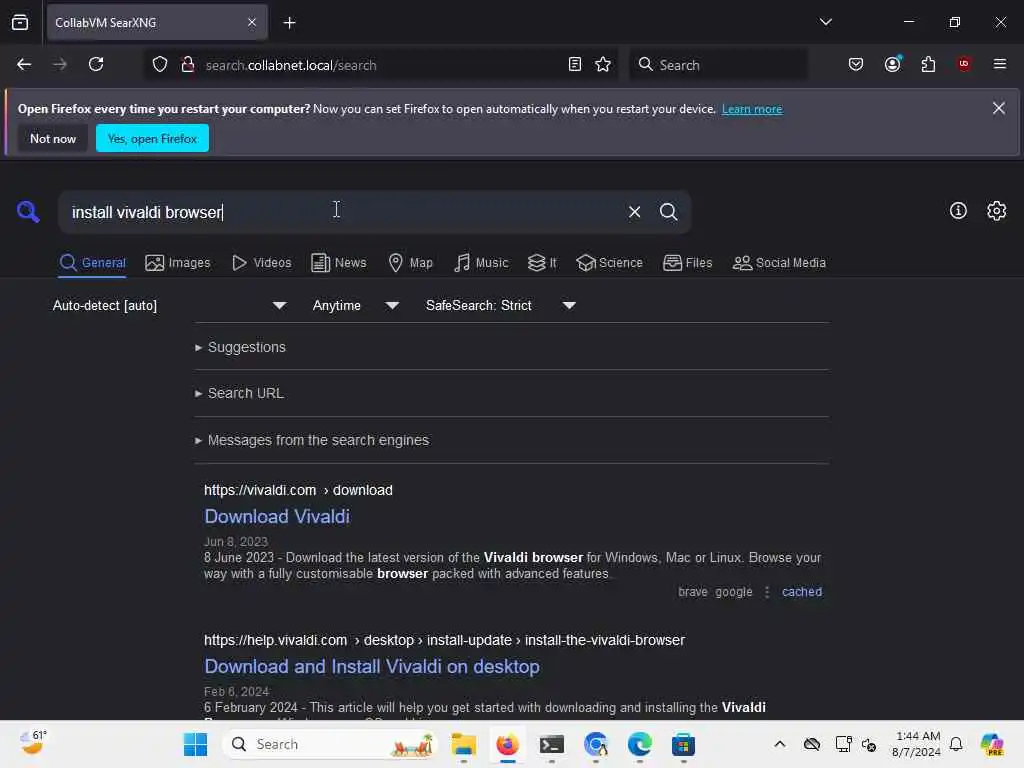1024x768 pixels.
Task: Open the Firefox hamburger menu
Action: [x=1000, y=64]
